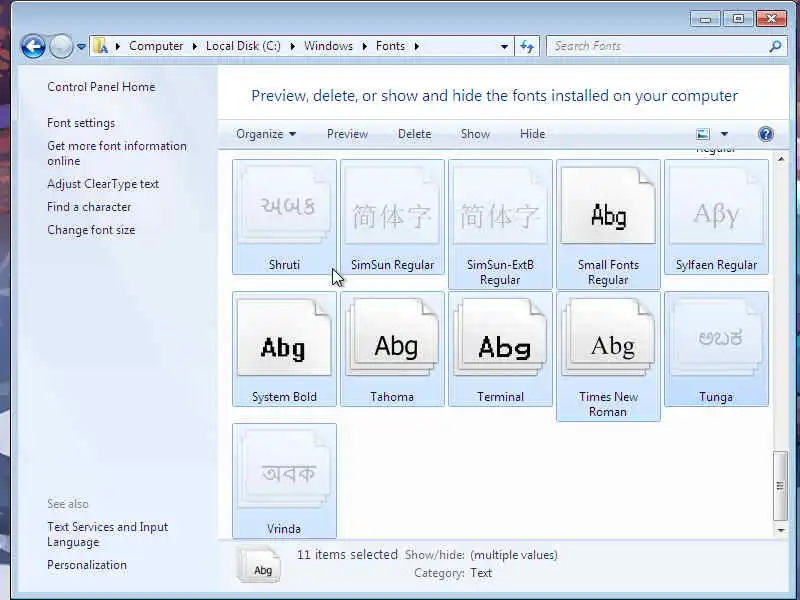Minimize the Fonts window
The height and width of the screenshot is (600, 800).
click(x=706, y=19)
